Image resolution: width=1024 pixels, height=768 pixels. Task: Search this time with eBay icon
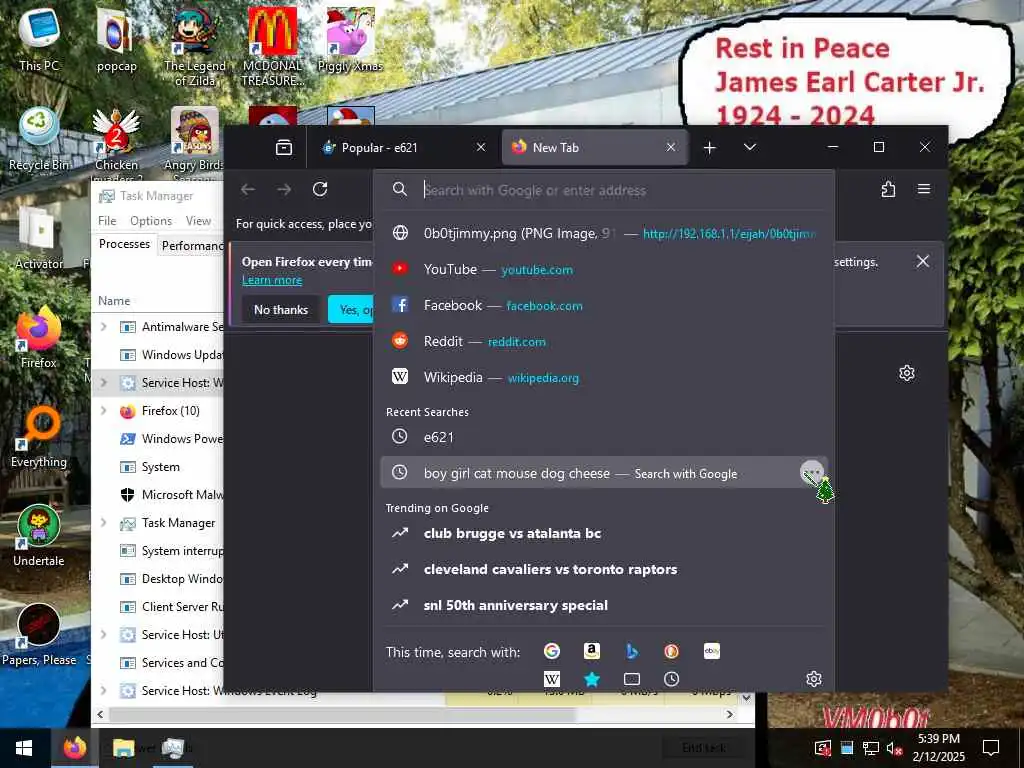[x=712, y=651]
